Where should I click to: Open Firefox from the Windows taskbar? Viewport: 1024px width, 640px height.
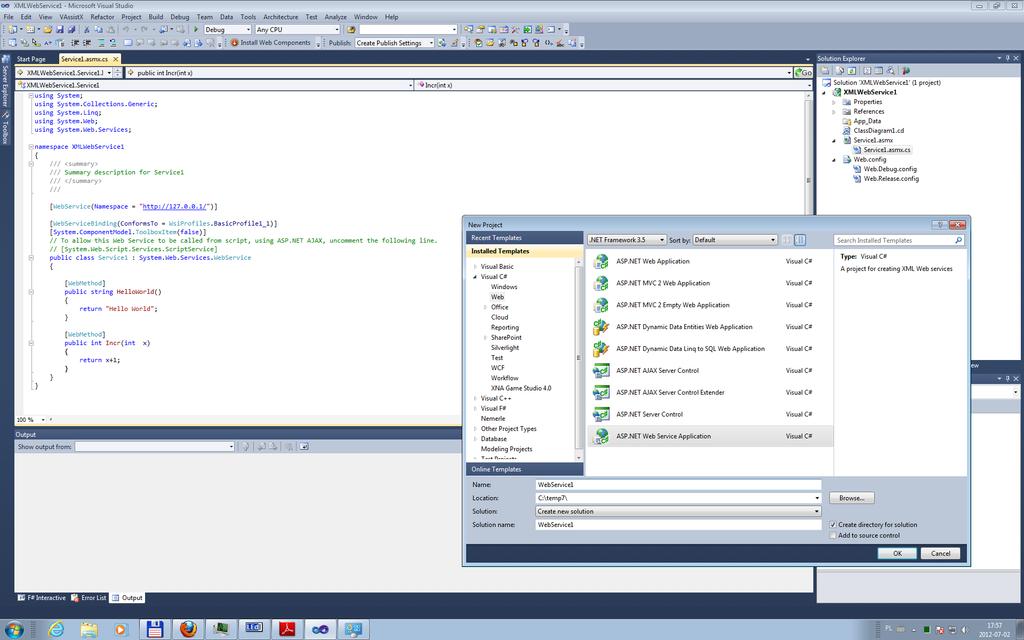(188, 629)
